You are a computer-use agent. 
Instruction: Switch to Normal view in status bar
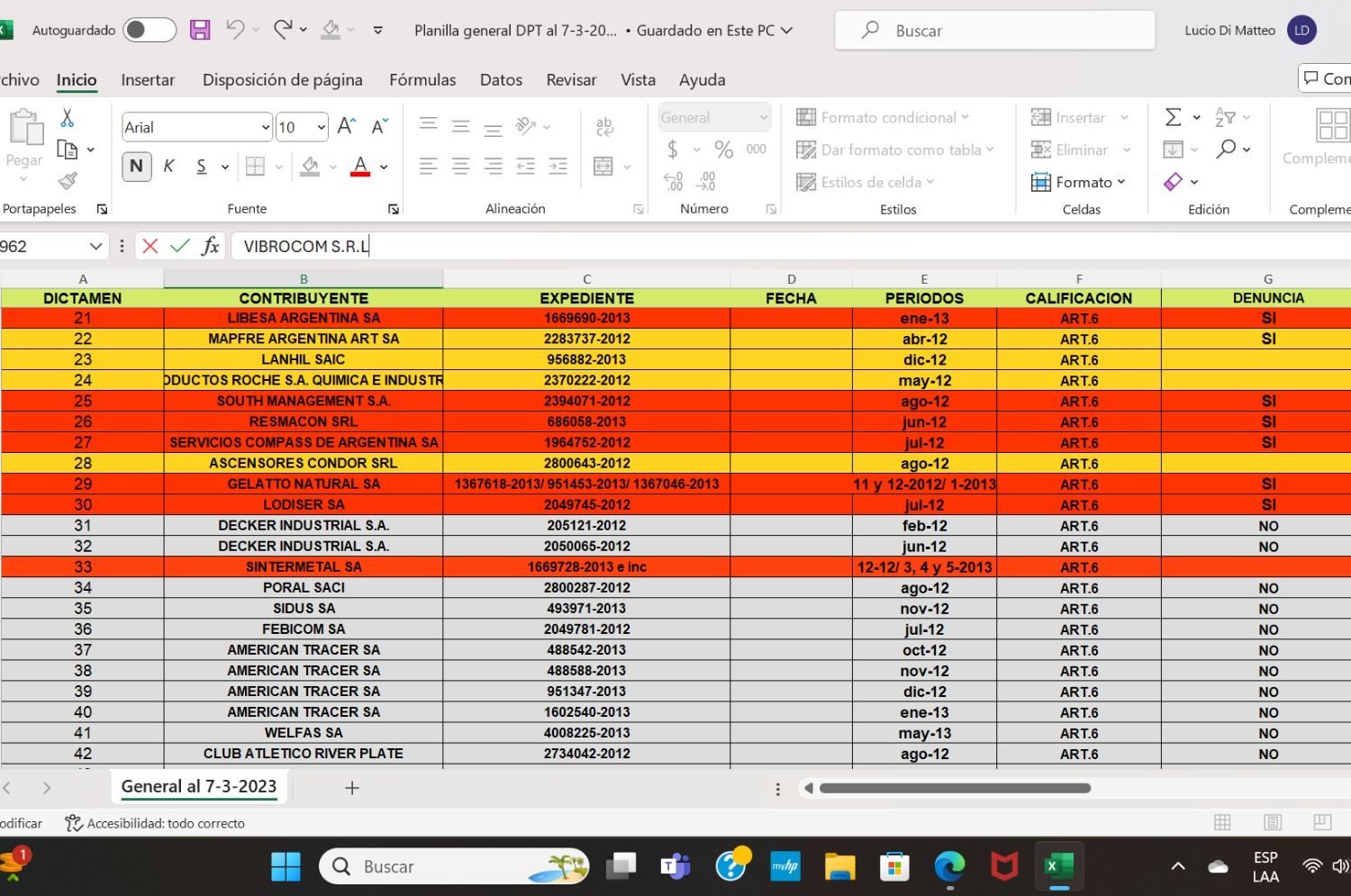(x=1222, y=822)
